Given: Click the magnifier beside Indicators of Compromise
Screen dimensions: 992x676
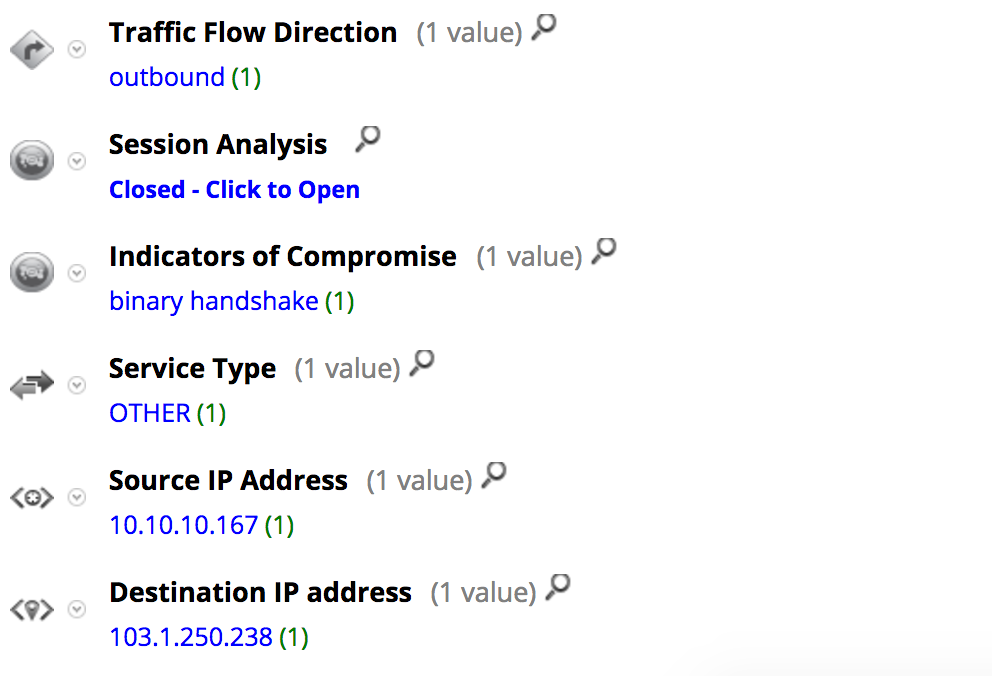Looking at the screenshot, I should pos(604,252).
